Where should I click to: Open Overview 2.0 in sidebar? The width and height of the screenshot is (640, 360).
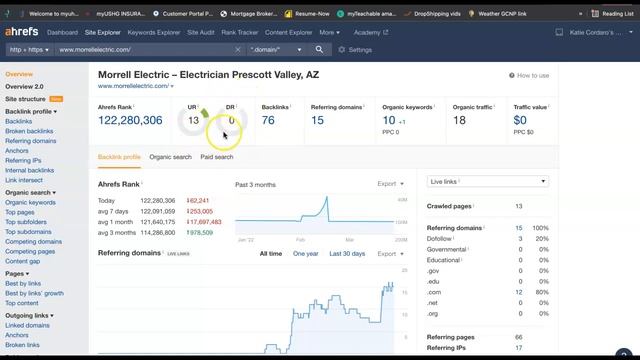pyautogui.click(x=24, y=87)
